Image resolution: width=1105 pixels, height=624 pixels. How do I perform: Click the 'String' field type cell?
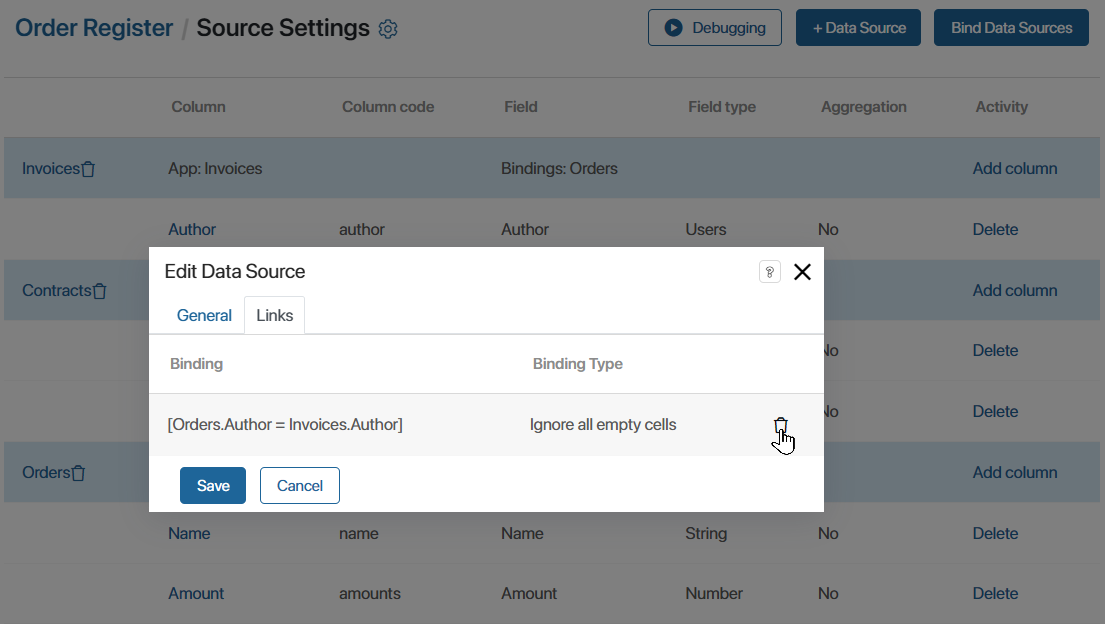click(706, 533)
